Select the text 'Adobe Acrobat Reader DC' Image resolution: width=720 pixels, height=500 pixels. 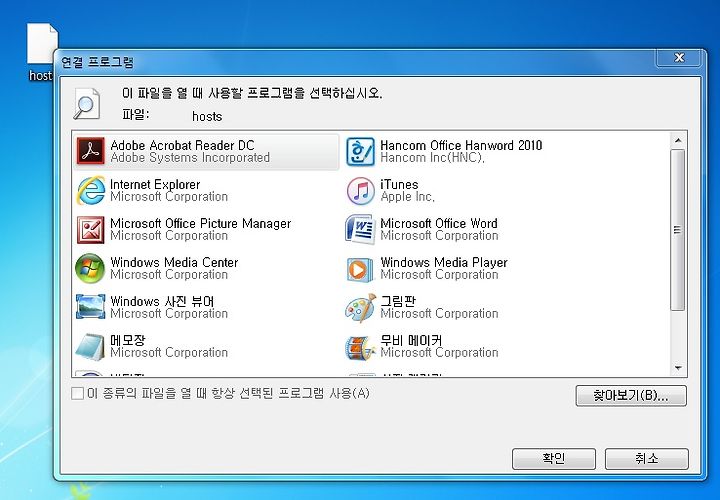tap(182, 146)
